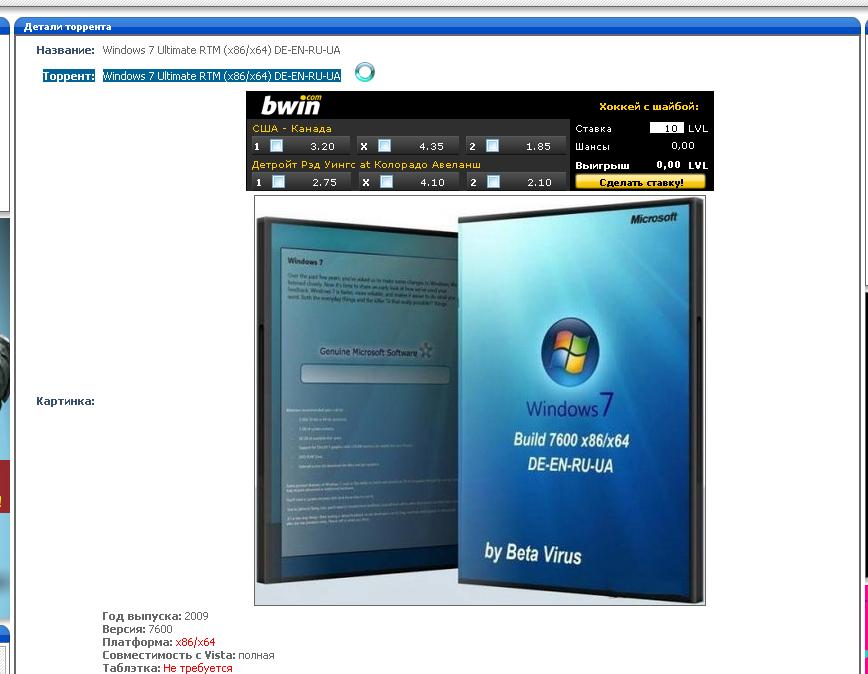The width and height of the screenshot is (868, 674).
Task: Click the circular refresh icon beside torrent link
Action: pos(365,72)
